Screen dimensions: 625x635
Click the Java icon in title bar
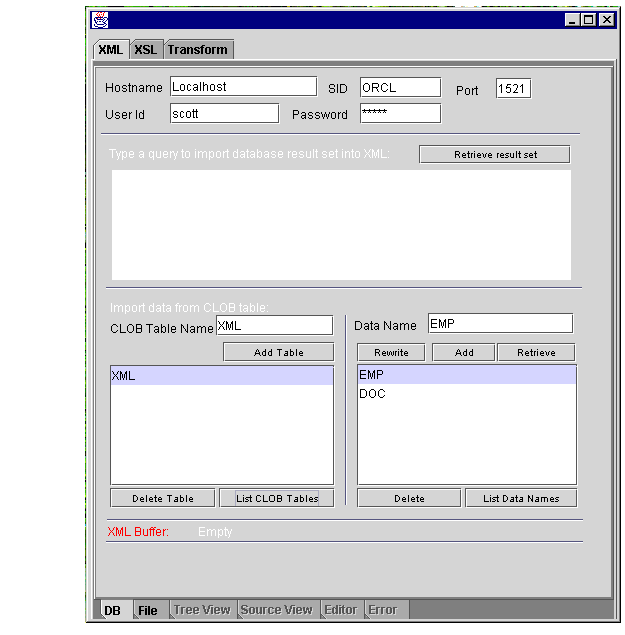click(100, 19)
